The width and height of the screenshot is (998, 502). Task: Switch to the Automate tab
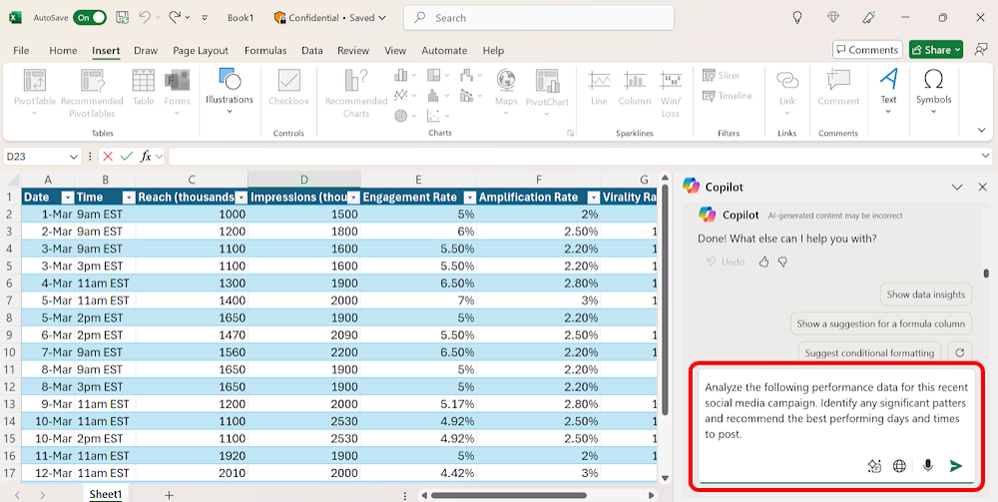click(x=444, y=50)
